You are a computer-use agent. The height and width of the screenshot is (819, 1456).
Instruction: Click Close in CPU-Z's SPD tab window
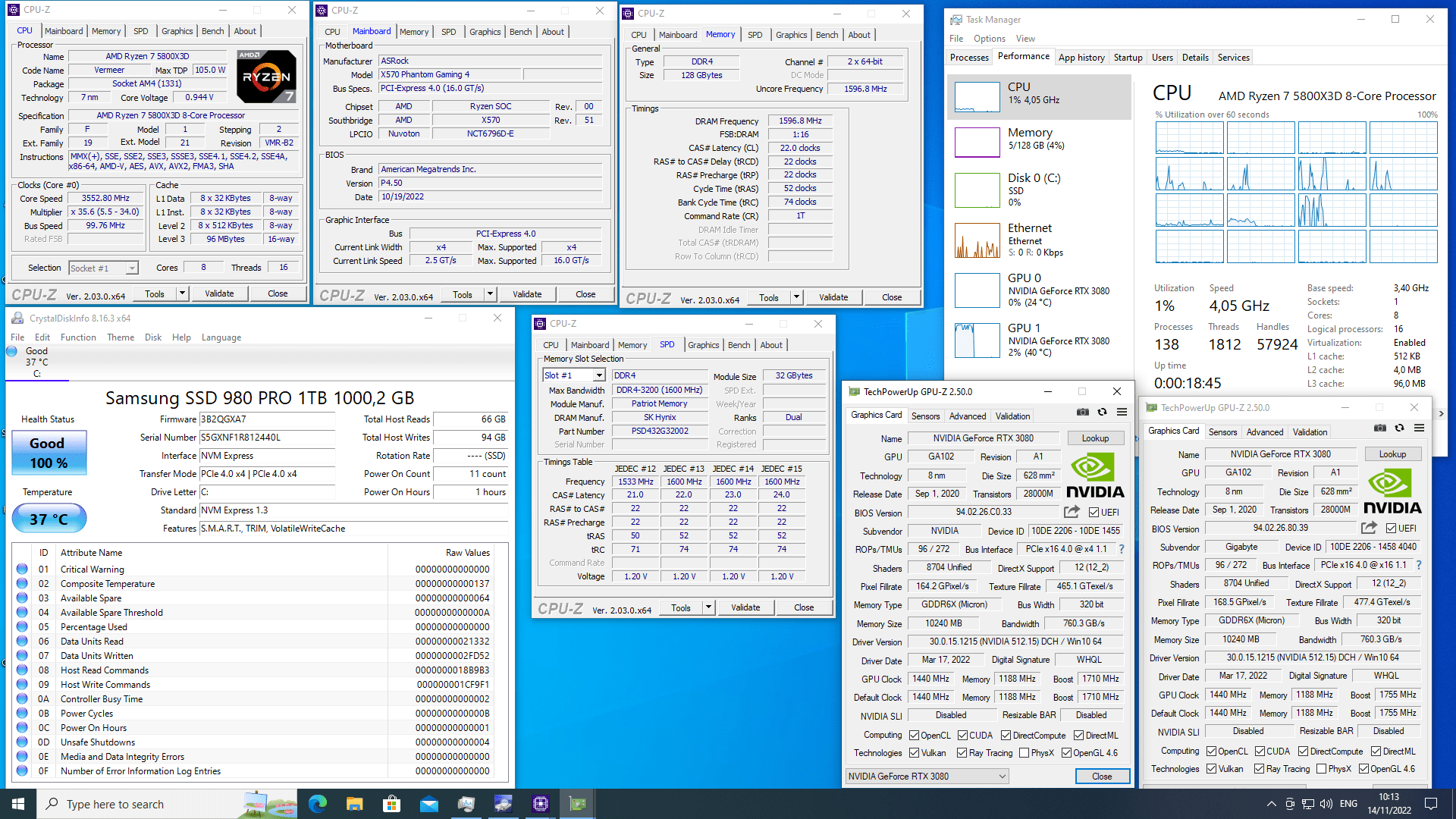point(804,607)
